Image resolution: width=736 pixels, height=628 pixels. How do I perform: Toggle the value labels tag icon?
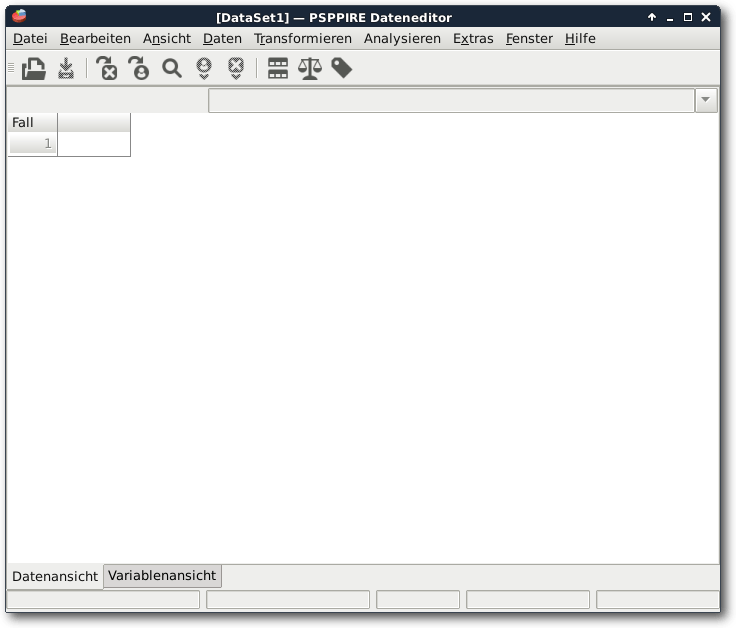point(342,69)
